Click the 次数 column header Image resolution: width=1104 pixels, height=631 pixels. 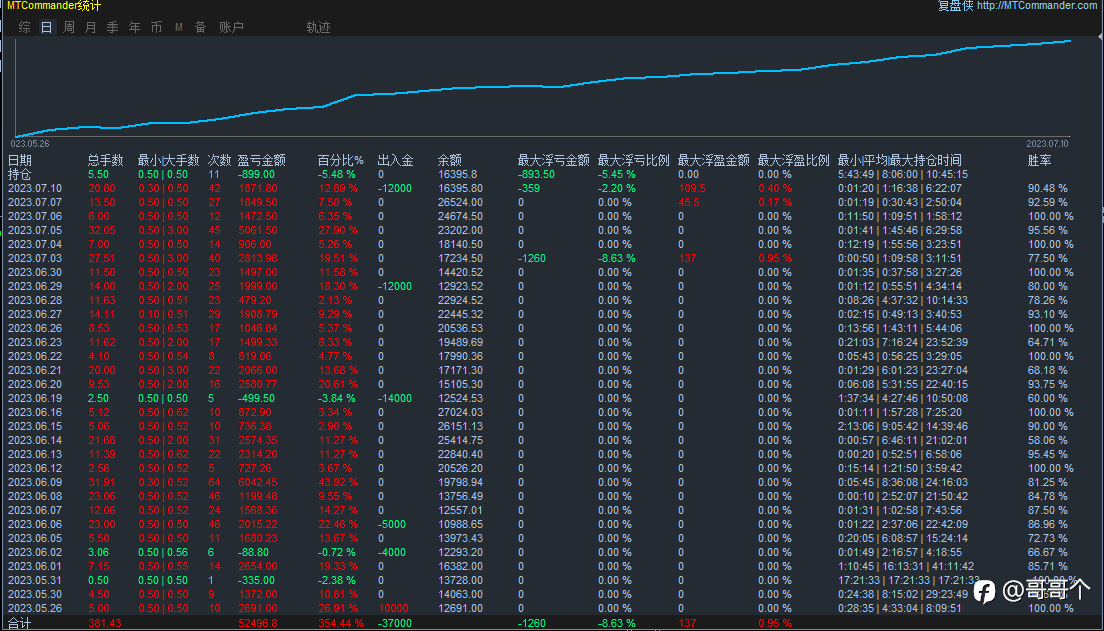pos(220,161)
